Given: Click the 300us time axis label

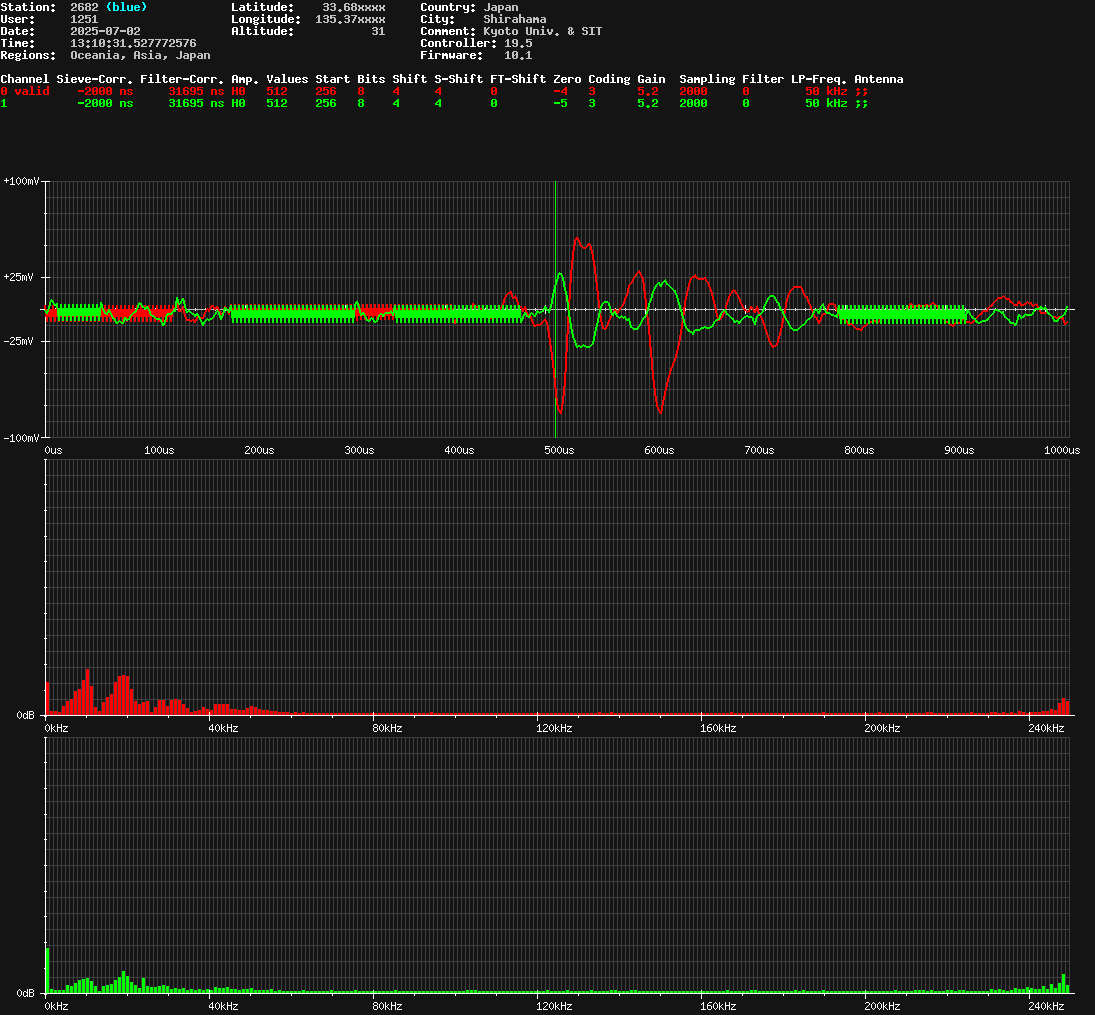Looking at the screenshot, I should click(359, 451).
